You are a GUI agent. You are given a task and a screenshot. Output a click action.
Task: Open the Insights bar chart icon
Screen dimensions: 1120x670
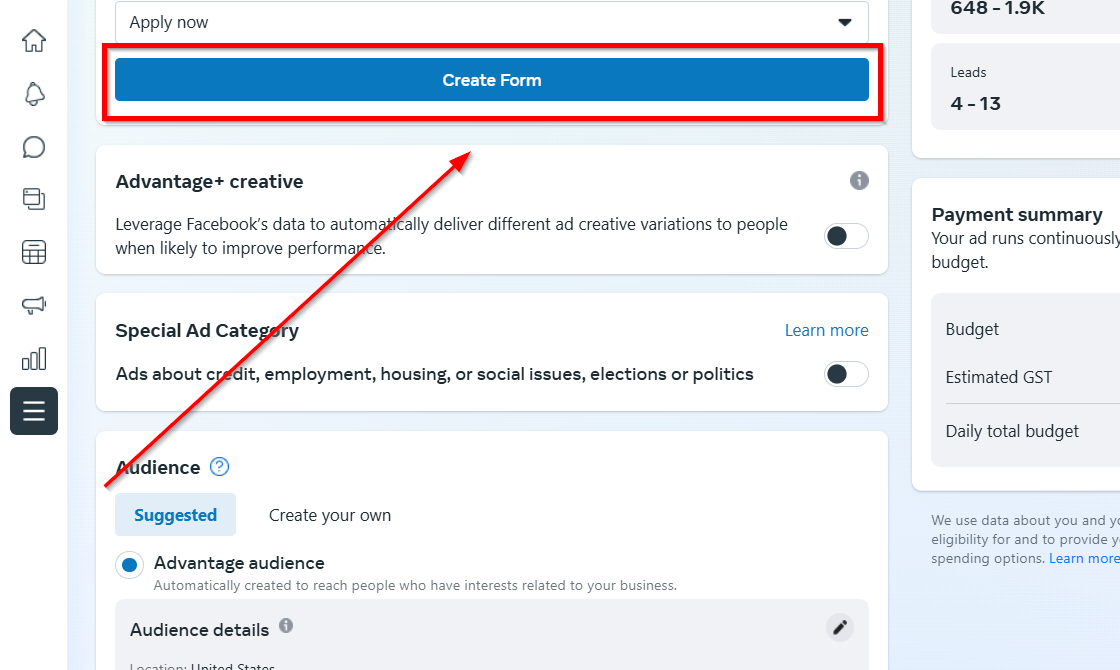pos(34,358)
